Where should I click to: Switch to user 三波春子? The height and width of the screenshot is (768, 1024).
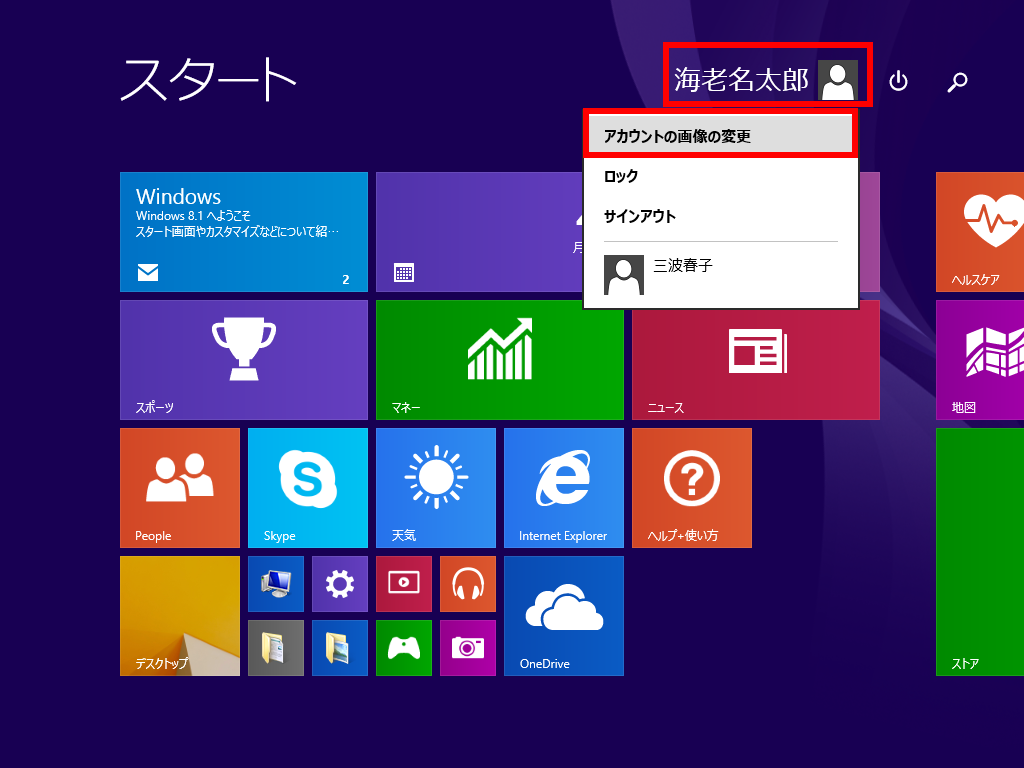coord(720,274)
